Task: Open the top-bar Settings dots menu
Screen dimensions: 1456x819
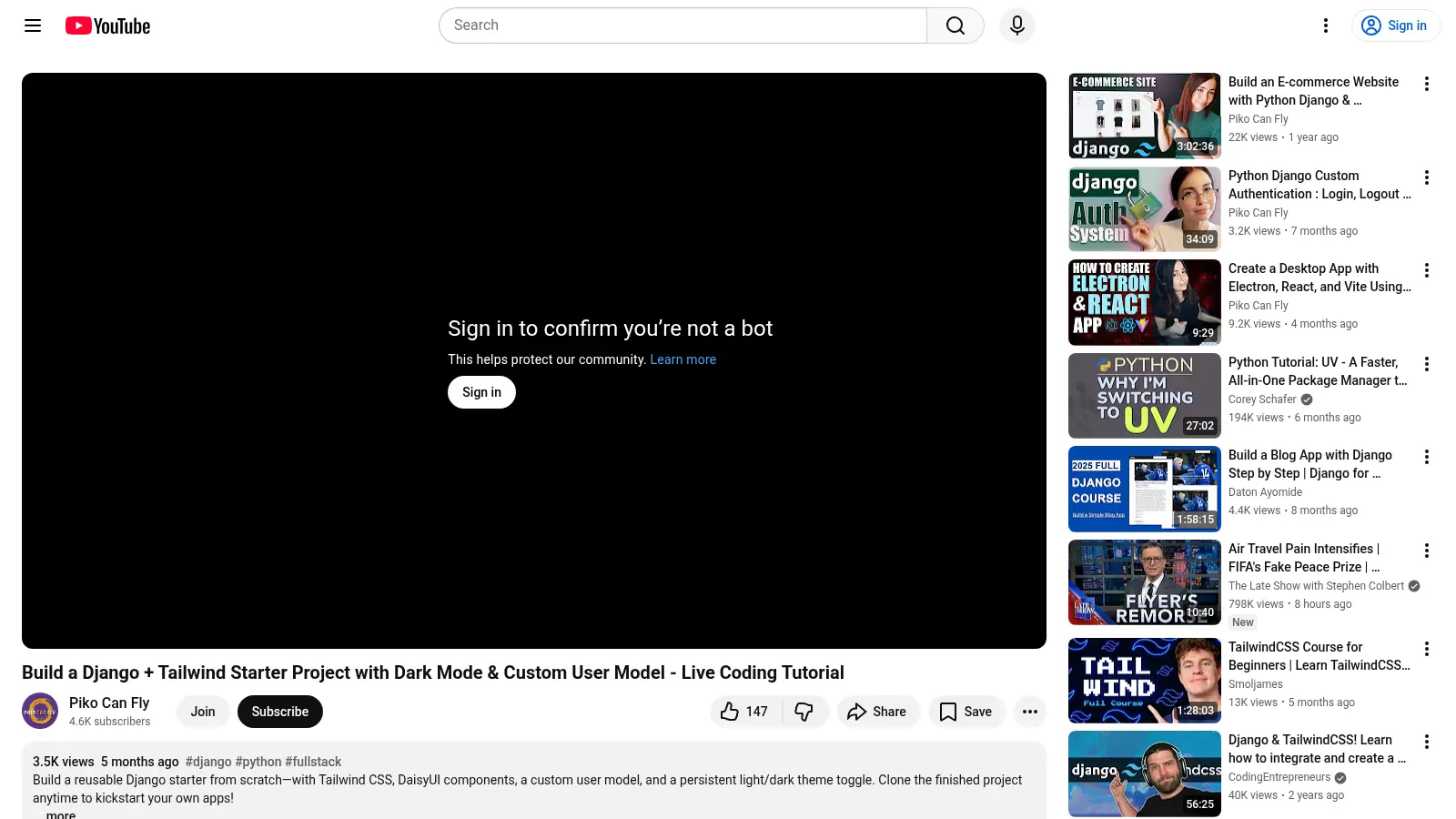Action: (1326, 25)
